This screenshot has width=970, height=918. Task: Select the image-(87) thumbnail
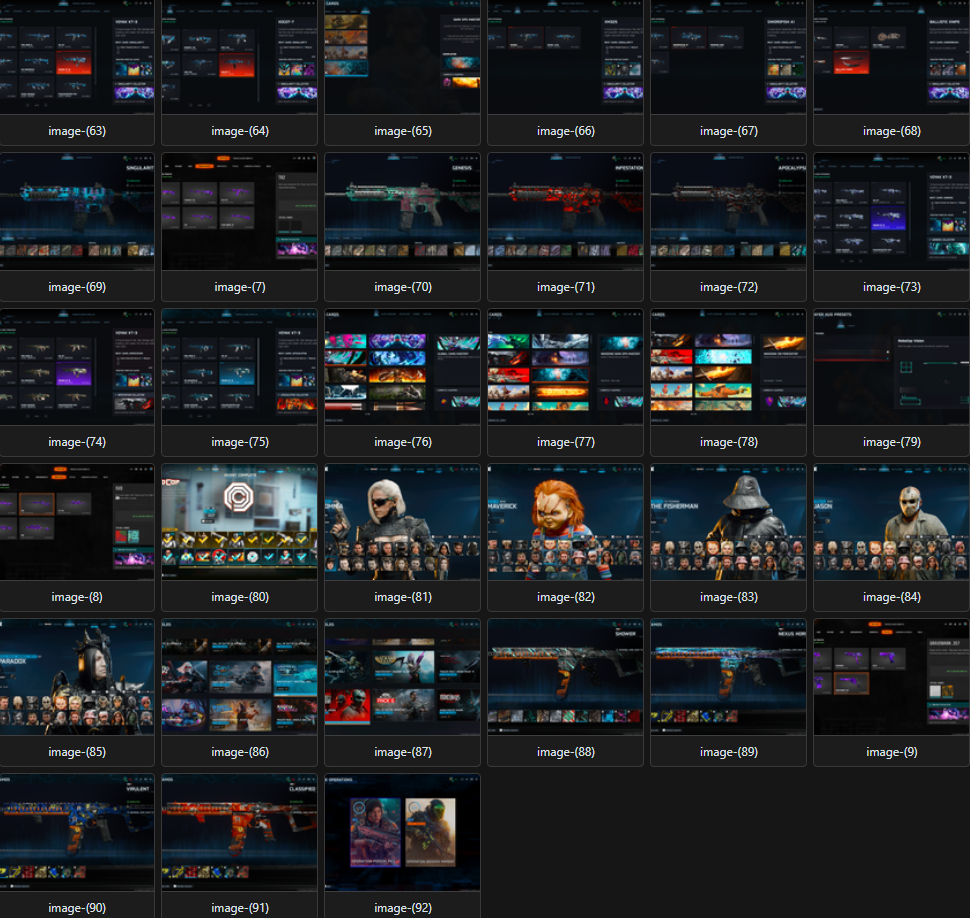point(403,677)
